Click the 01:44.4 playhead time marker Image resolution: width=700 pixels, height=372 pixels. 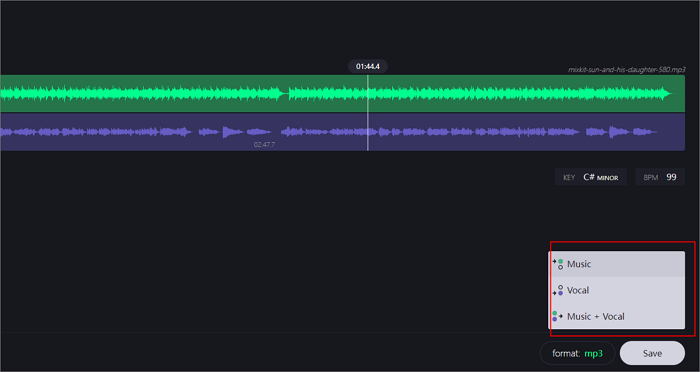click(368, 67)
